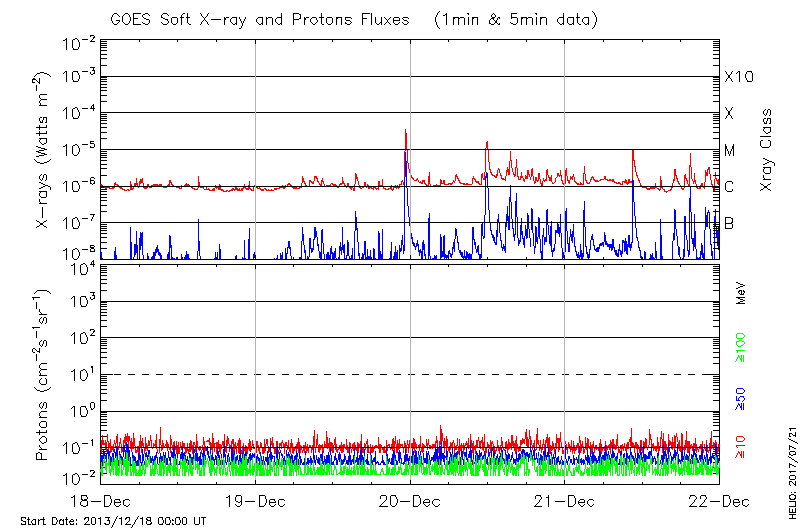Click the Protons y-axis label

(44, 375)
